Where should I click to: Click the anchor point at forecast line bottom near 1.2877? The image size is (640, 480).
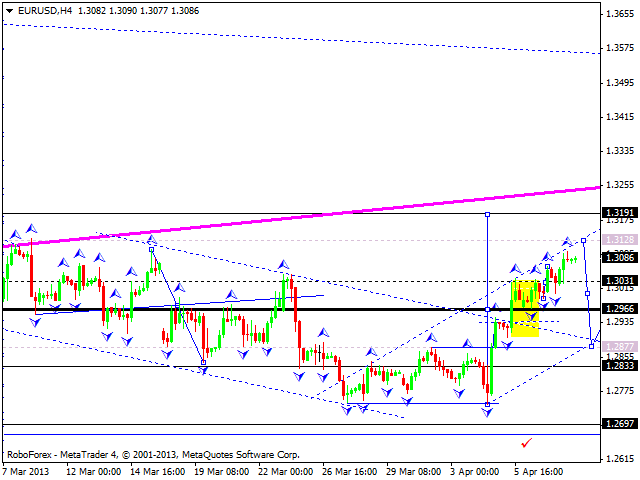(592, 346)
